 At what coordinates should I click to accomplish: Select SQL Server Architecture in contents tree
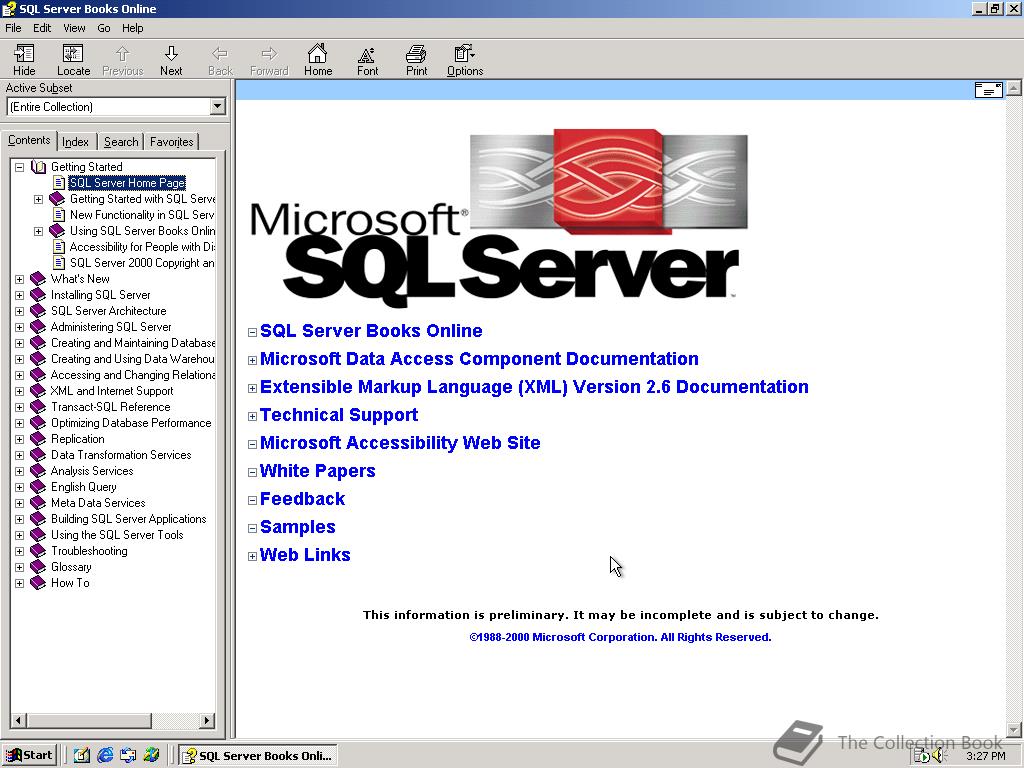click(x=108, y=311)
